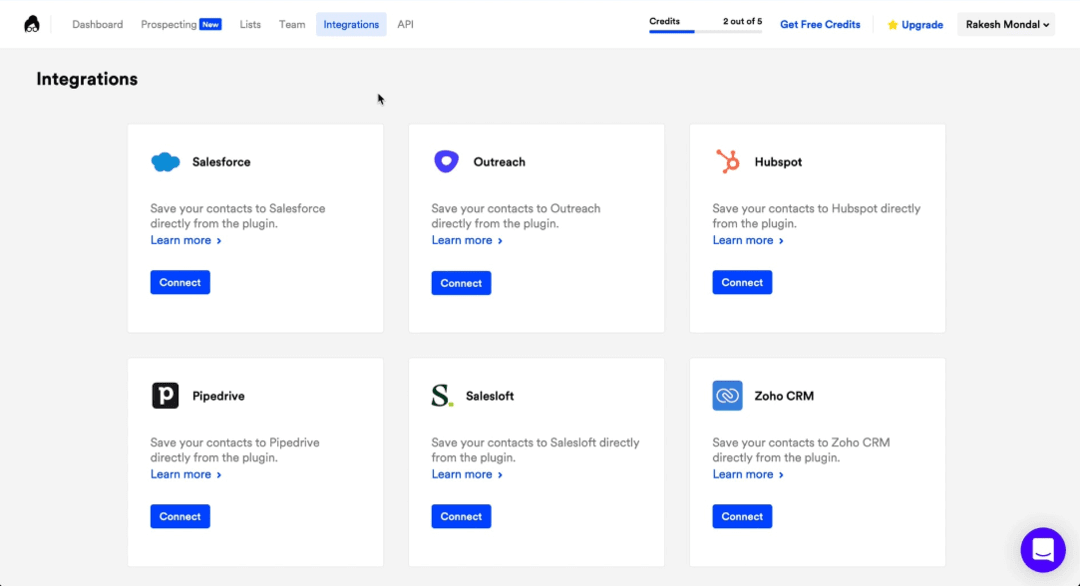Viewport: 1080px width, 586px height.
Task: Click the Salesloft logo icon
Action: tap(441, 394)
